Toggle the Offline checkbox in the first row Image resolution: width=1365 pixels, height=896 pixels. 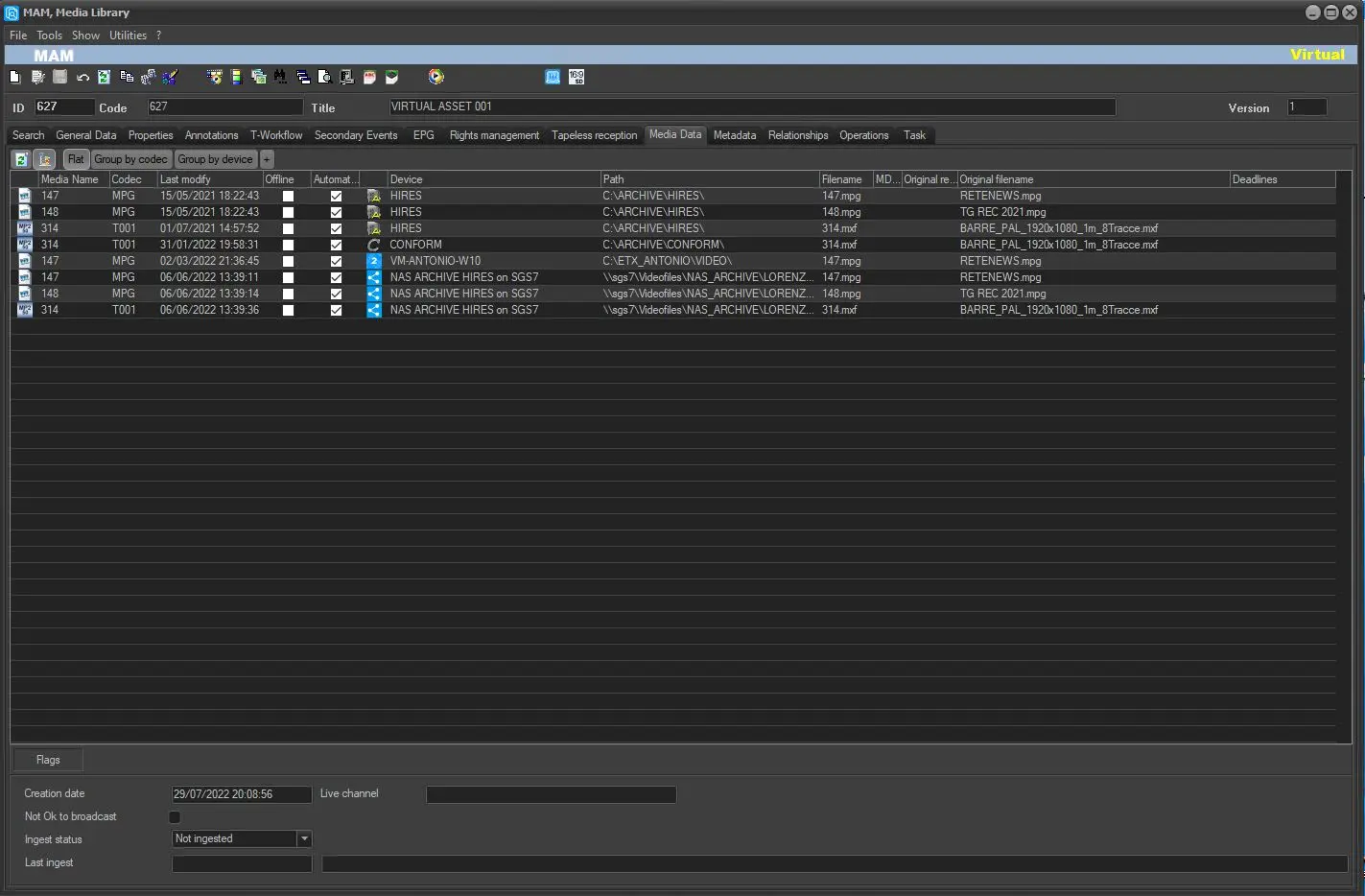[x=288, y=196]
